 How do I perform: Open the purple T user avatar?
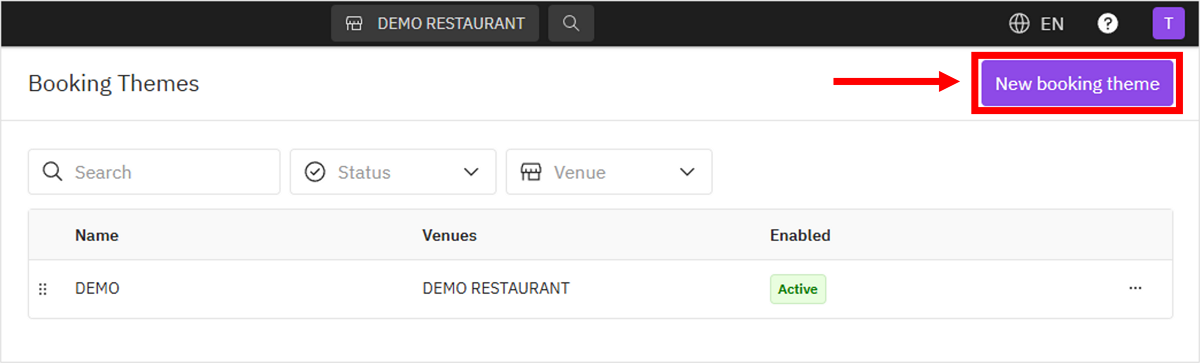(x=1168, y=23)
